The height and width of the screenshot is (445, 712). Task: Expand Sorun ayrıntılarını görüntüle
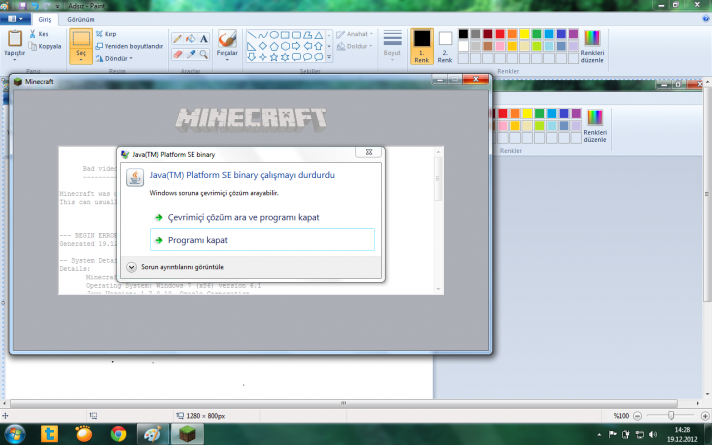(176, 267)
